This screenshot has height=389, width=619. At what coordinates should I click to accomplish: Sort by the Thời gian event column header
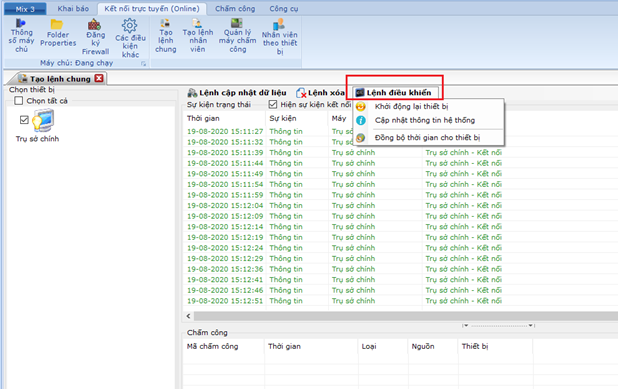tap(224, 118)
